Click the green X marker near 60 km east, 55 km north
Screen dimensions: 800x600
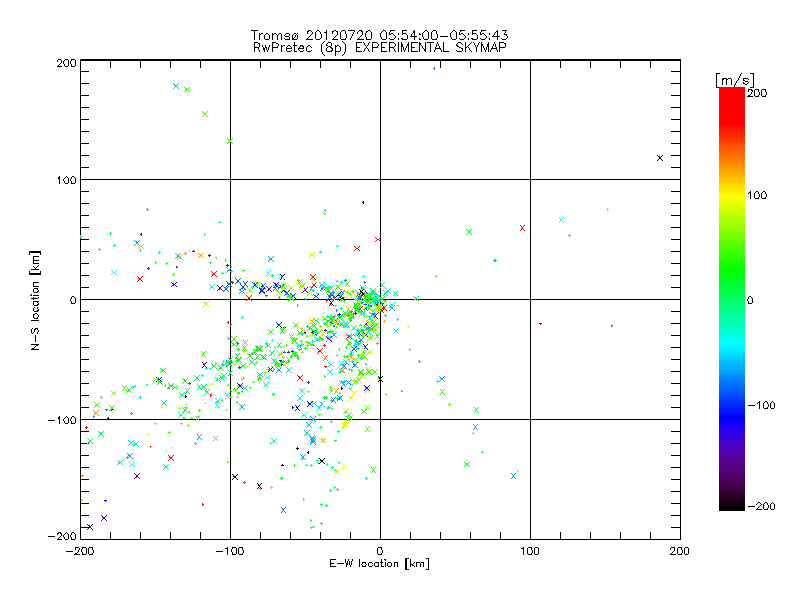pos(469,232)
